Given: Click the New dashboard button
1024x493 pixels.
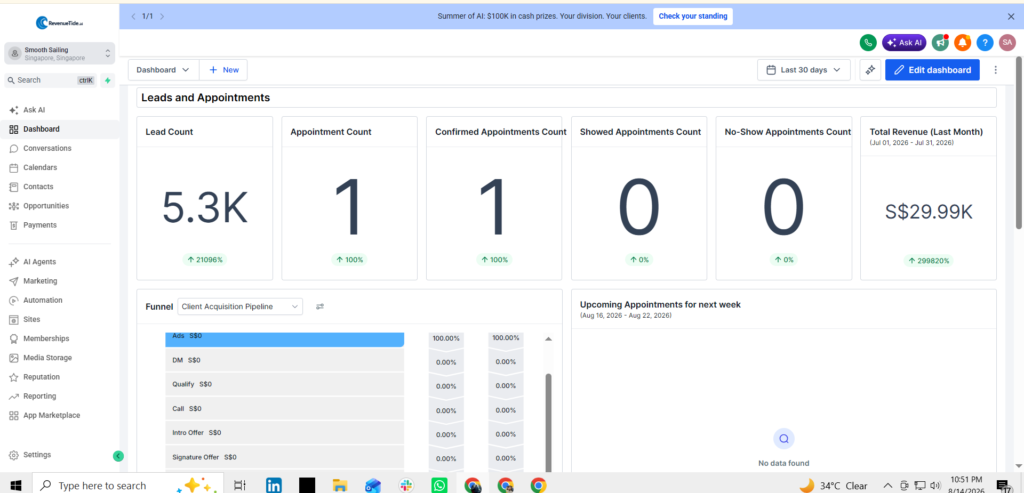Looking at the screenshot, I should [x=223, y=70].
